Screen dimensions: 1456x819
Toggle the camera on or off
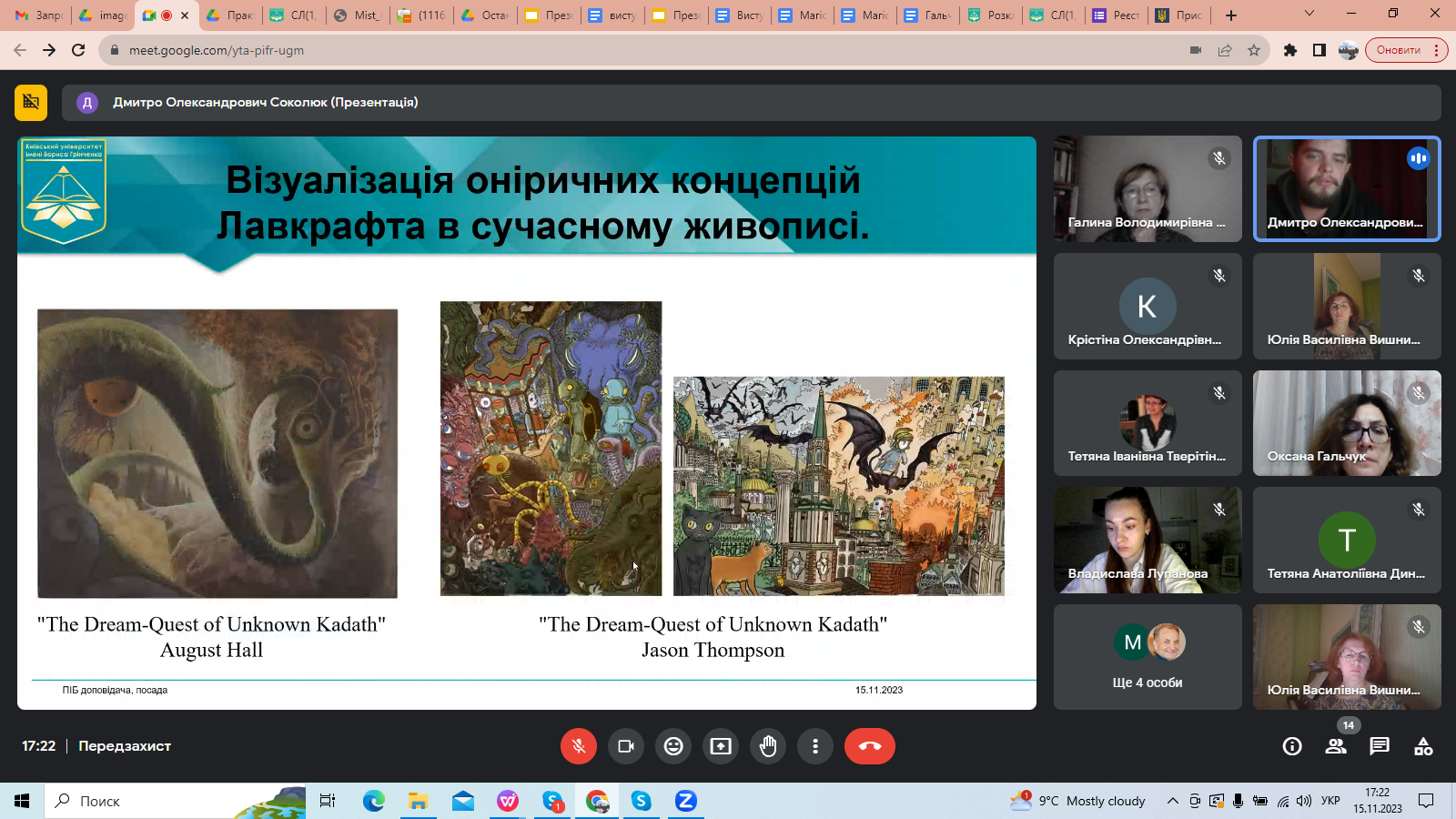pyautogui.click(x=626, y=746)
